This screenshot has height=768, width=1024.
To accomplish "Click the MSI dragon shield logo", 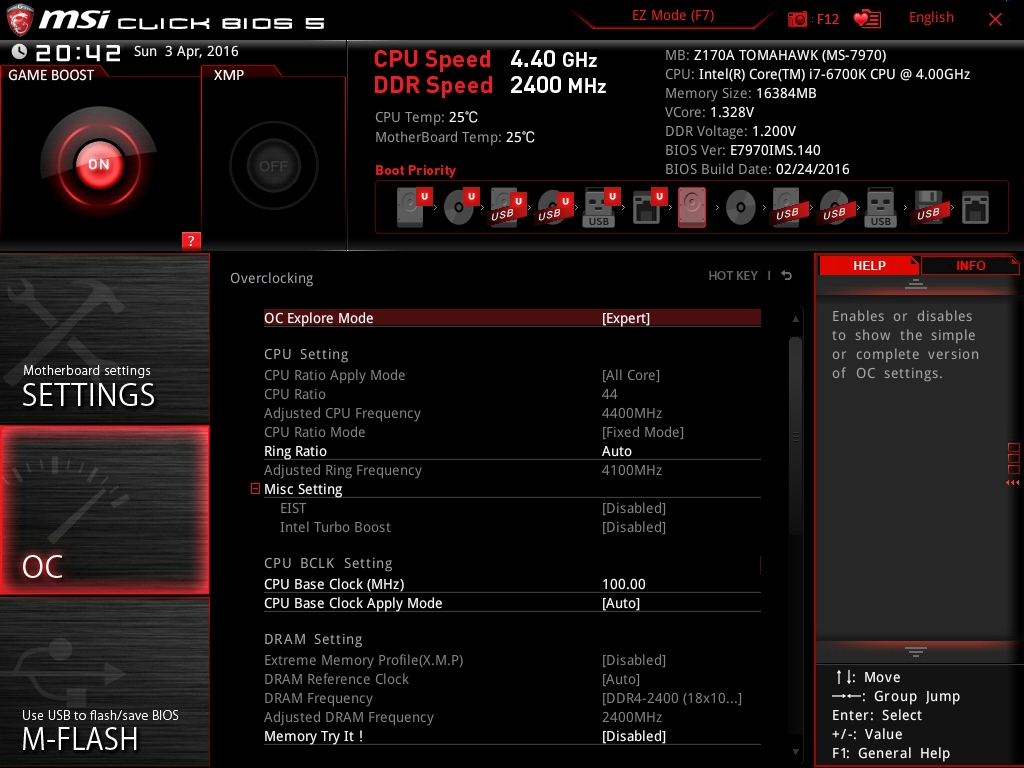I will click(20, 20).
